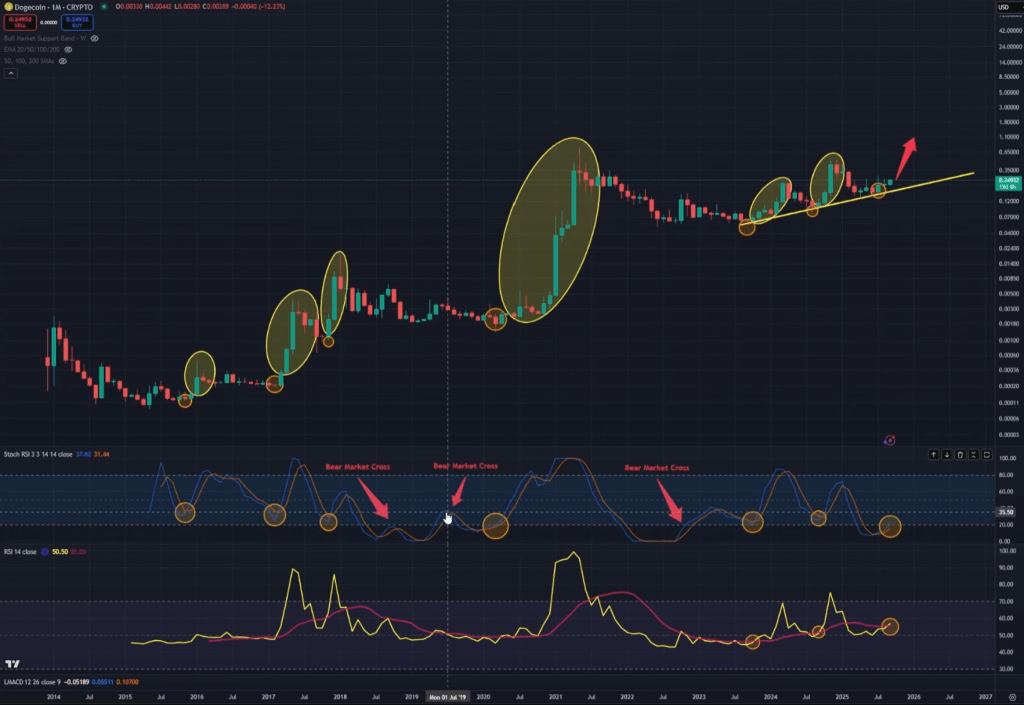This screenshot has width=1024, height=705.
Task: Hide the EMA 20/50/100/200 indicator
Action: coord(67,50)
